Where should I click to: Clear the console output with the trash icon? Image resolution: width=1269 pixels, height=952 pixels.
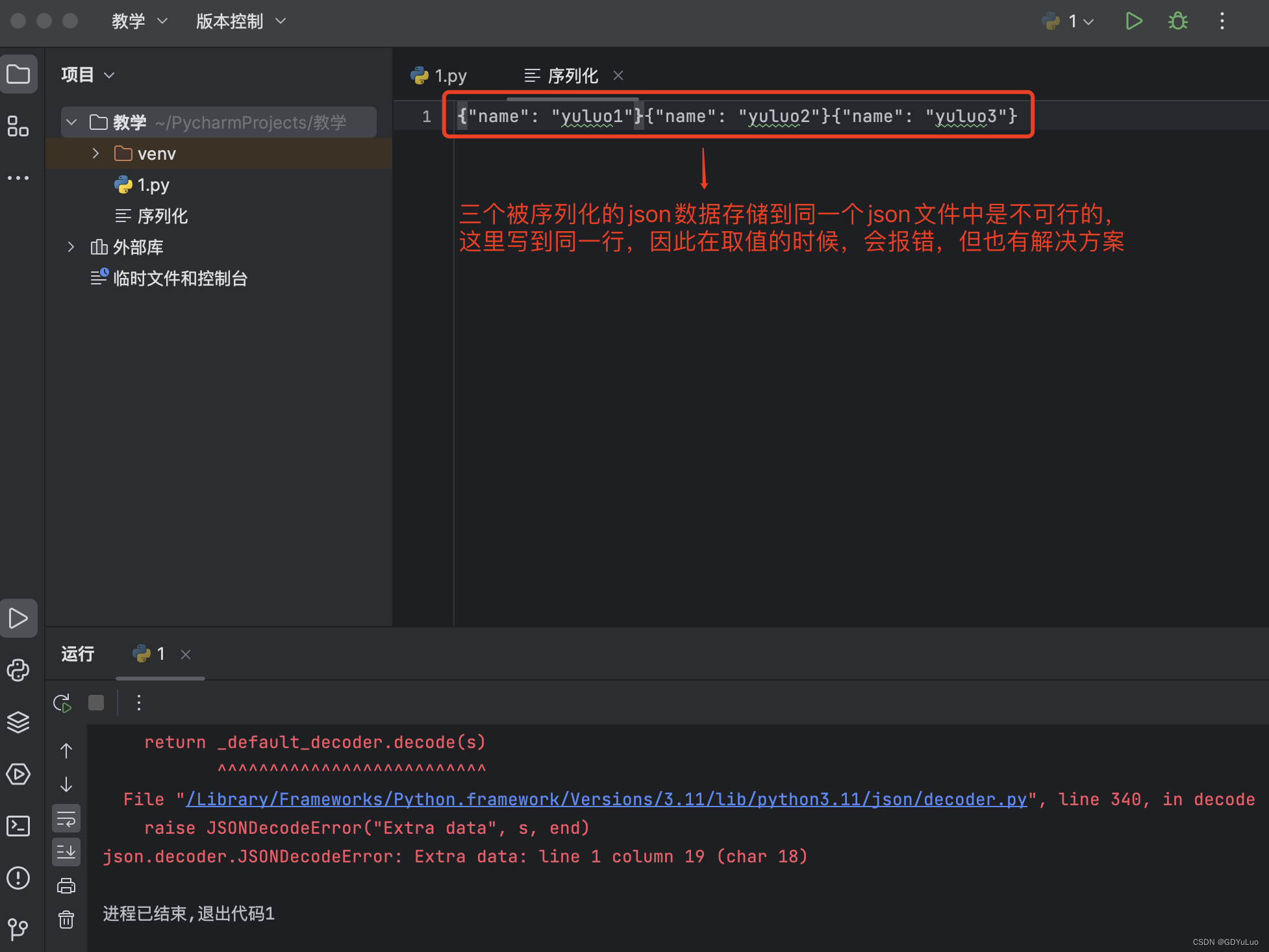click(x=66, y=920)
